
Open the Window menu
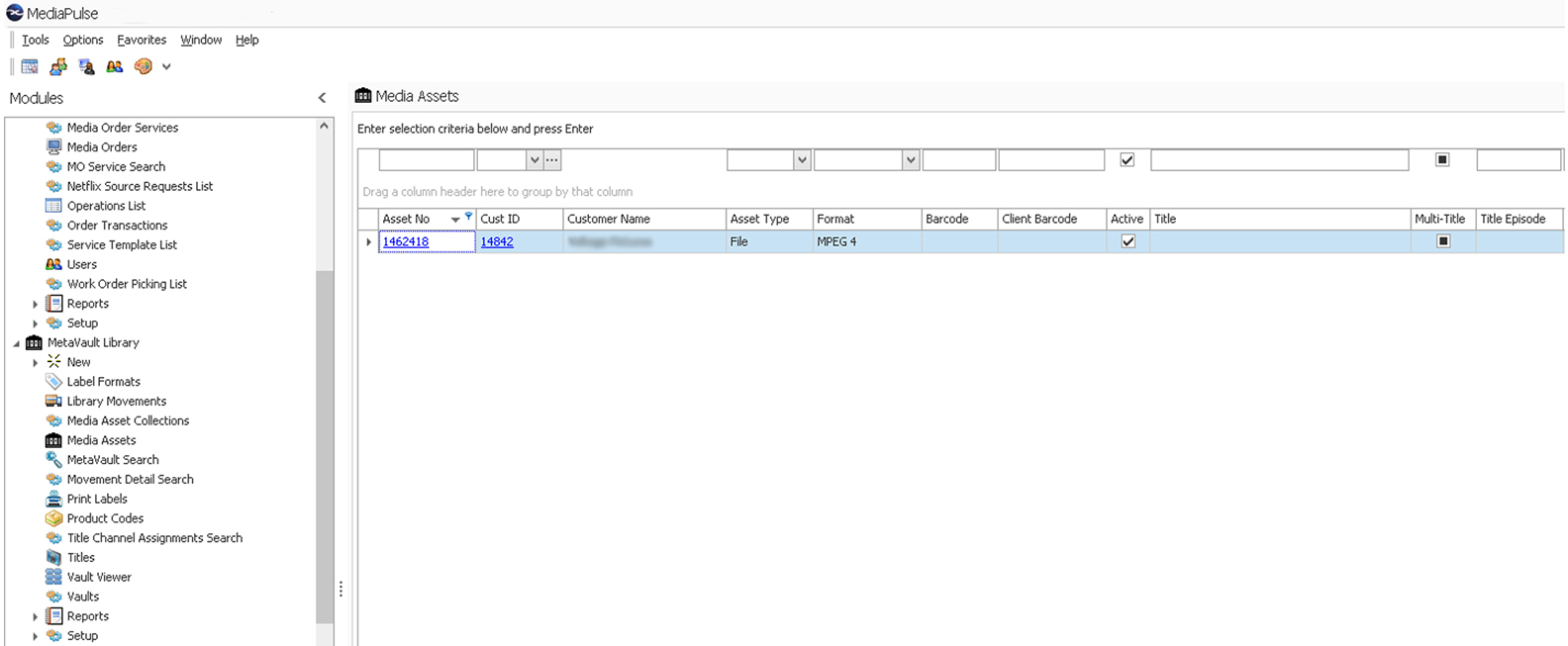click(201, 40)
